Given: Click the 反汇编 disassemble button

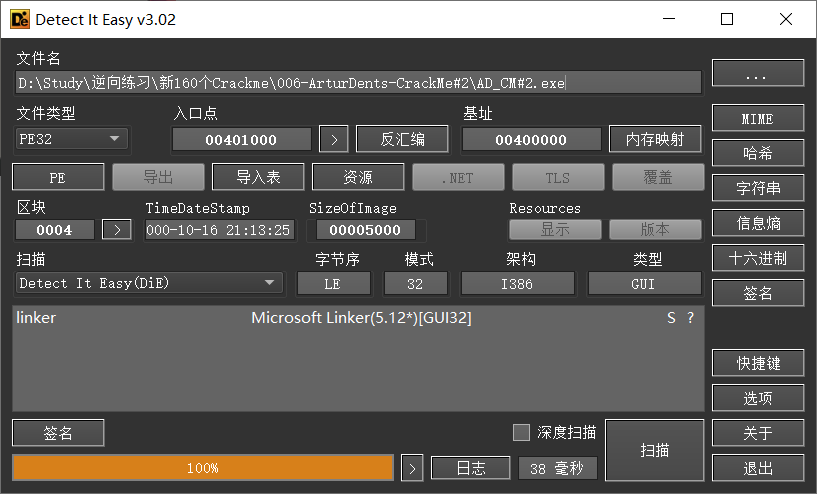Looking at the screenshot, I should point(402,140).
